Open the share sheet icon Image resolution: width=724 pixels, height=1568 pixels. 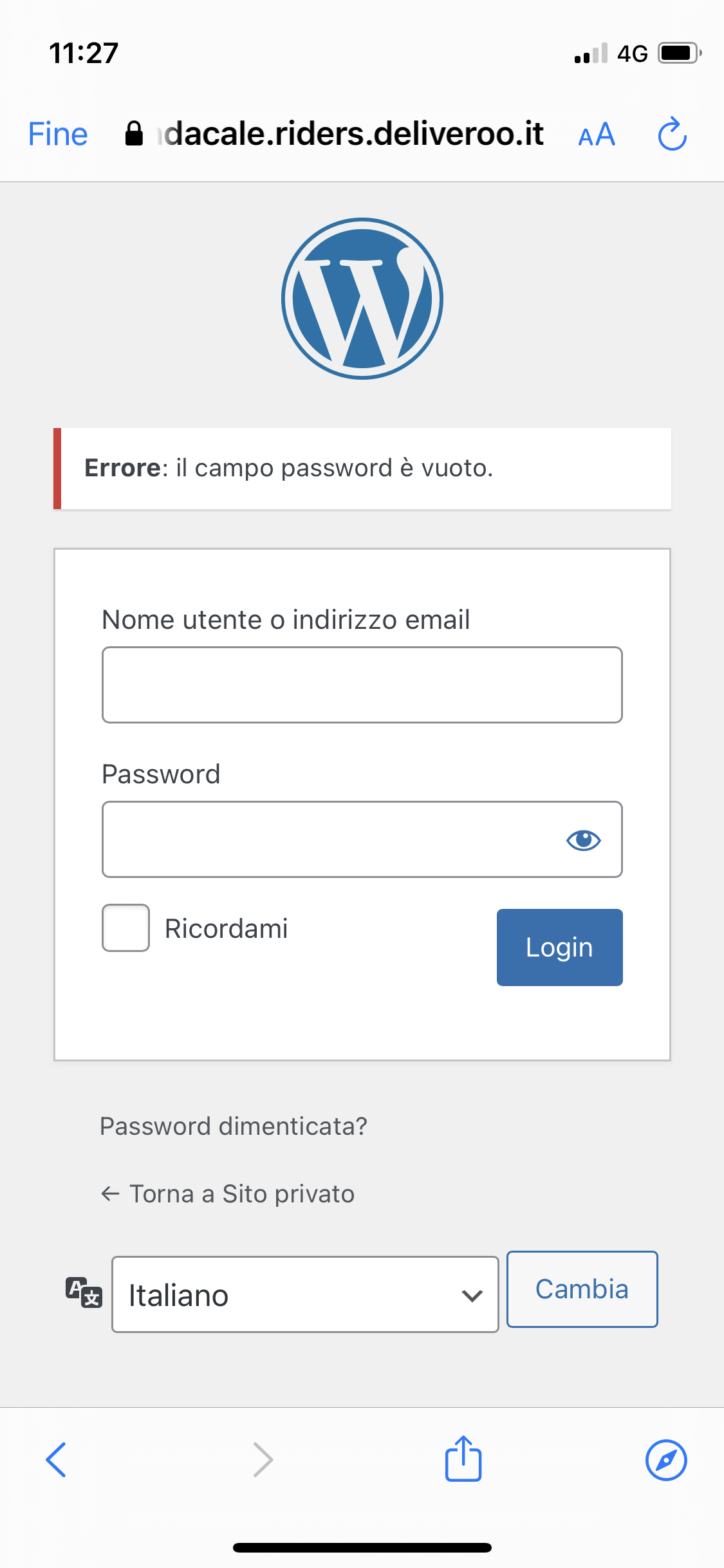(463, 1459)
